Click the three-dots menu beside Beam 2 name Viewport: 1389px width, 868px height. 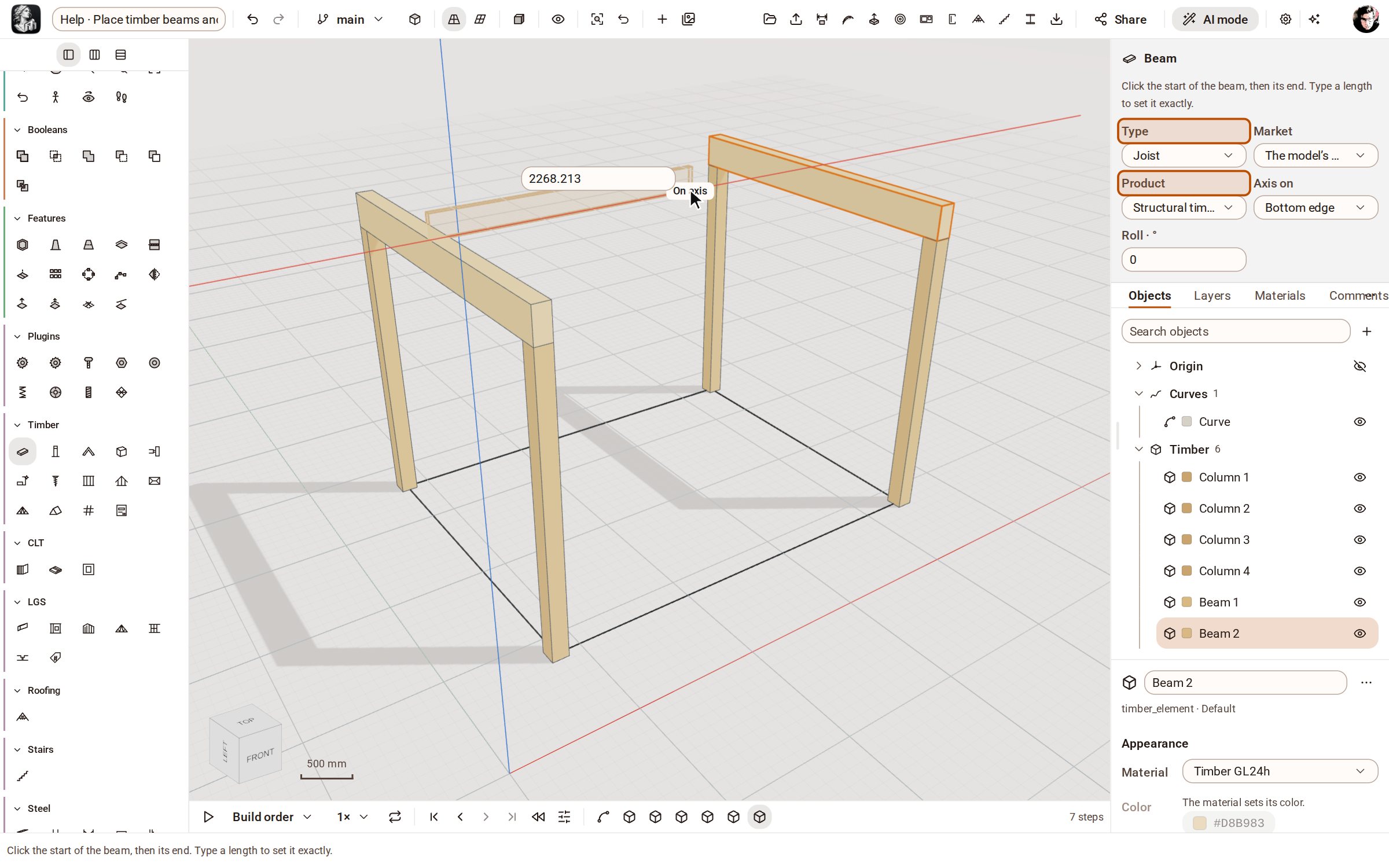(x=1366, y=683)
